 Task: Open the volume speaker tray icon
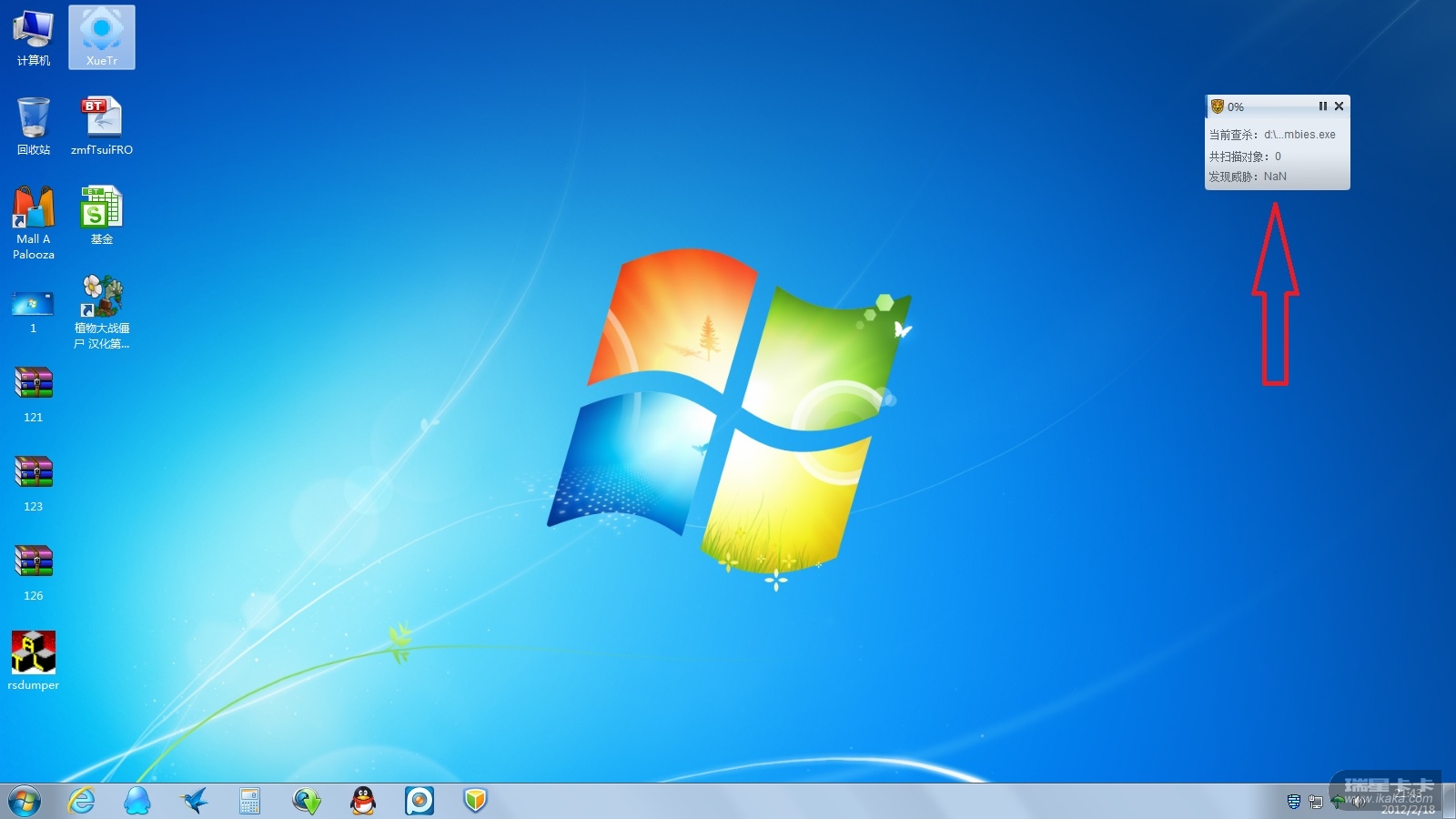click(x=1358, y=802)
